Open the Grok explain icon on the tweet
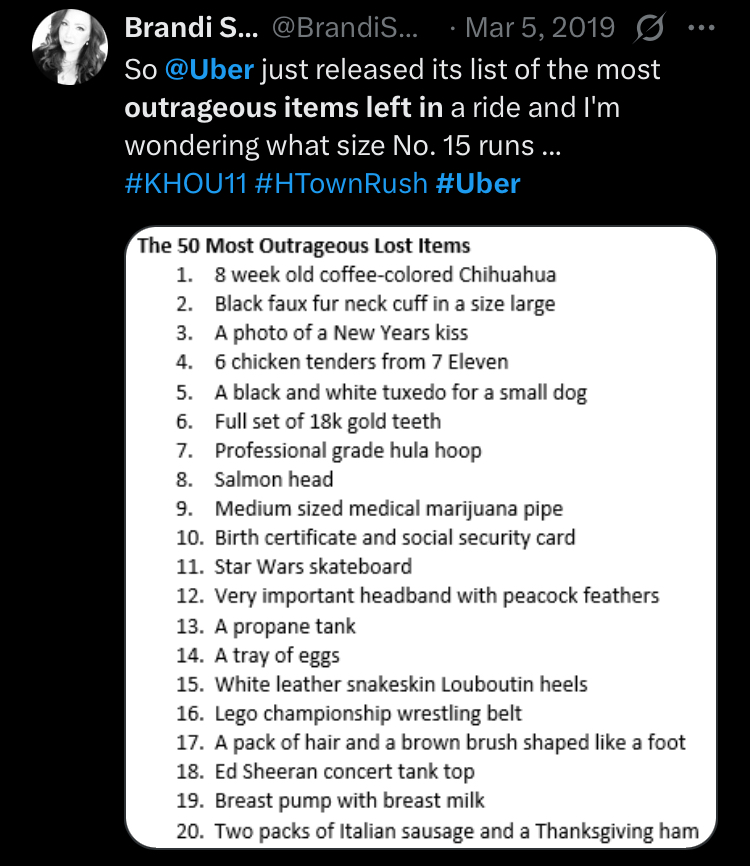This screenshot has height=866, width=750. click(x=650, y=30)
